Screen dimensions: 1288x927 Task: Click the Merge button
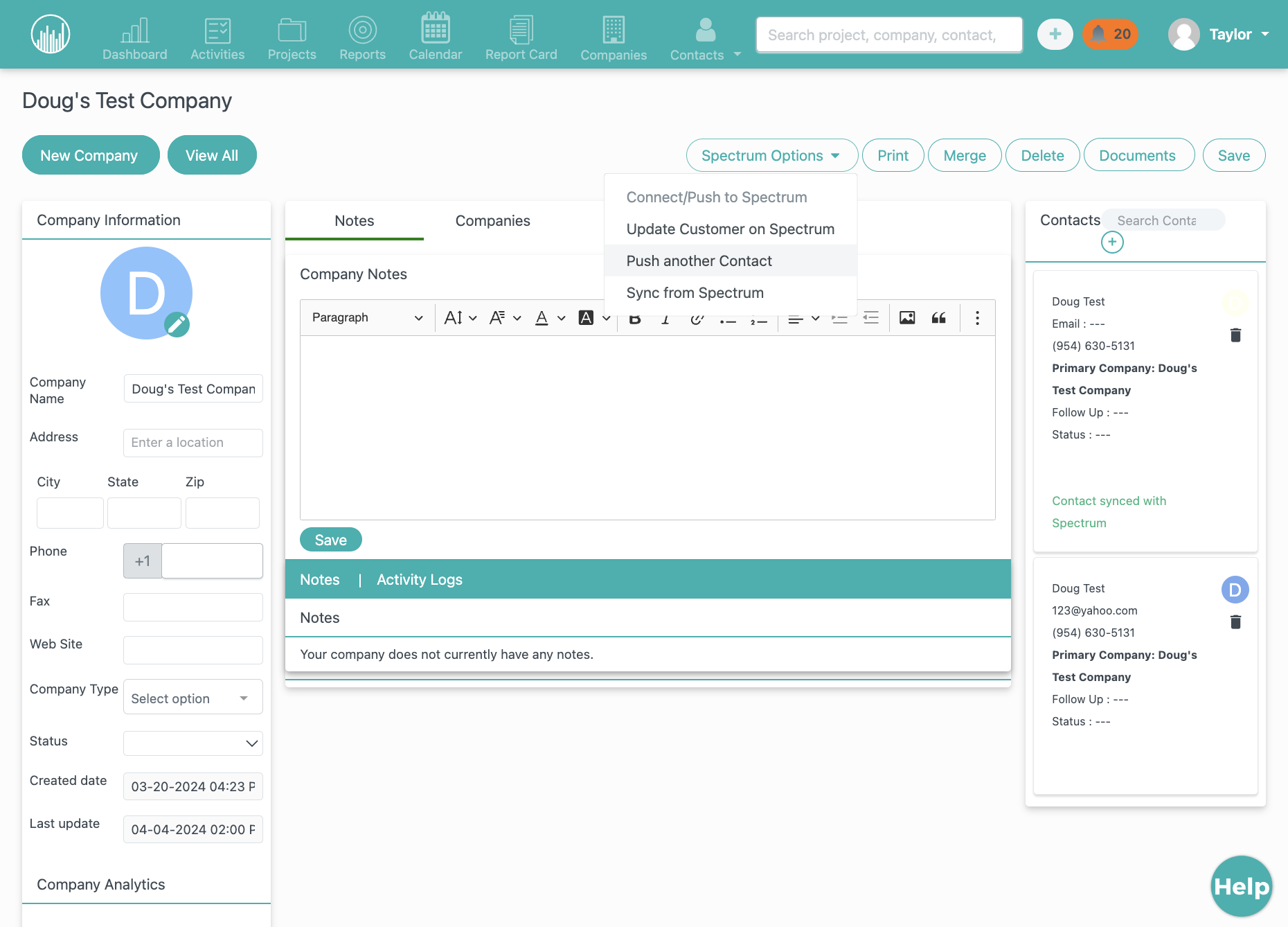tap(964, 155)
